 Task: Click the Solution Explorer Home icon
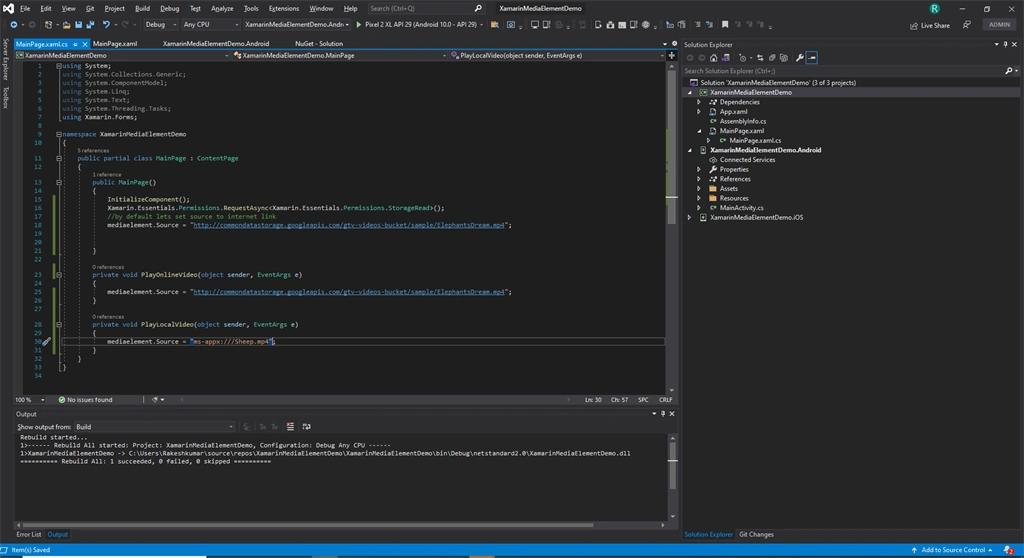click(713, 58)
